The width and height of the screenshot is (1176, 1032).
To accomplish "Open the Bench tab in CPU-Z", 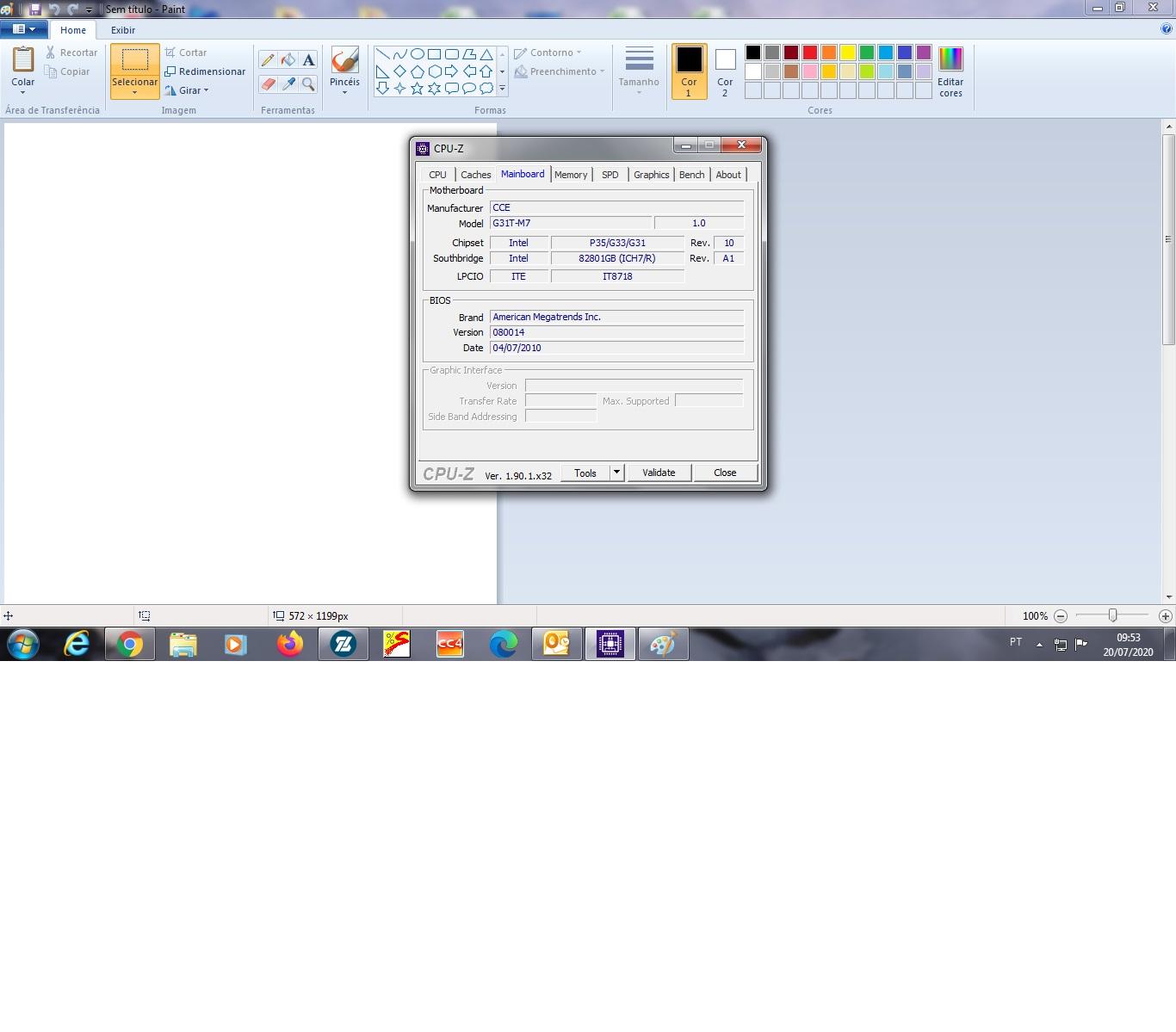I will (692, 175).
